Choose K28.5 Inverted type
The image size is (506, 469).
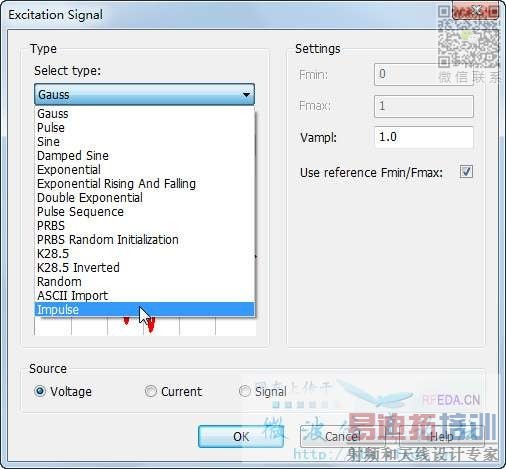coord(145,268)
